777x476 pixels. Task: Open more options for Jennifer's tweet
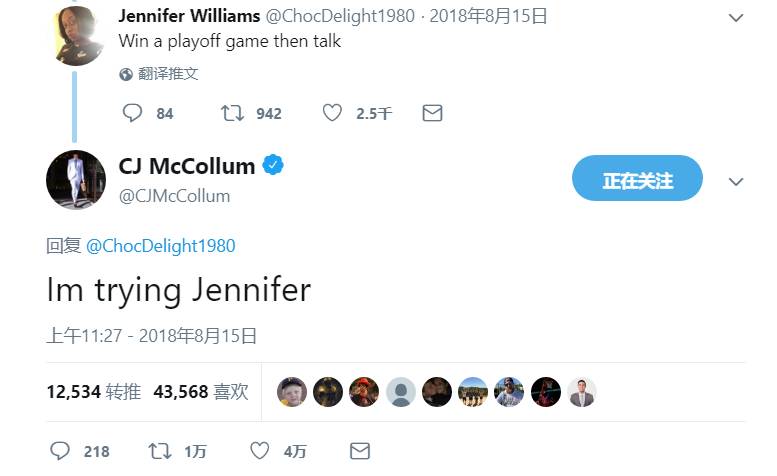[736, 18]
